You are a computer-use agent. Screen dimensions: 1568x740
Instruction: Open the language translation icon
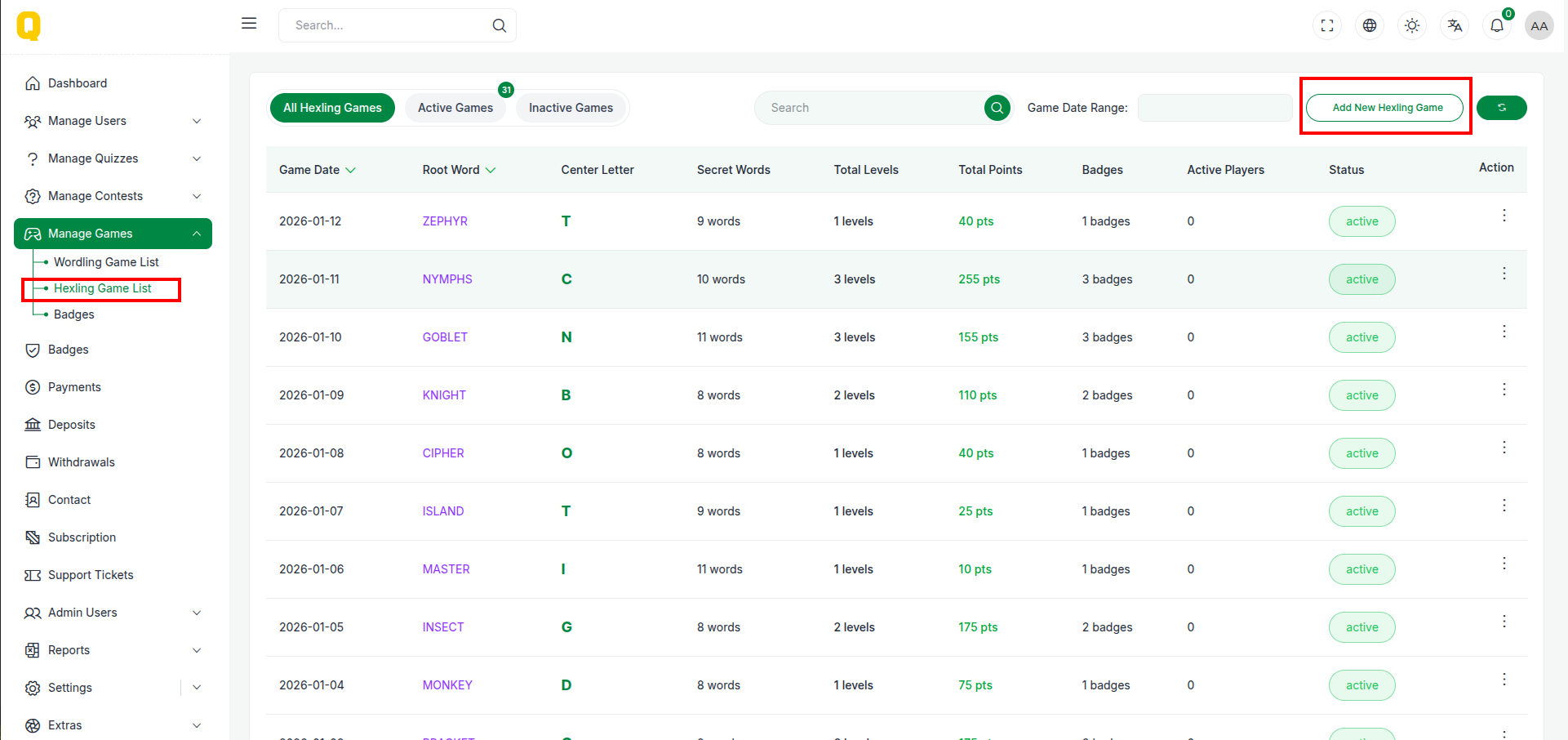point(1455,25)
